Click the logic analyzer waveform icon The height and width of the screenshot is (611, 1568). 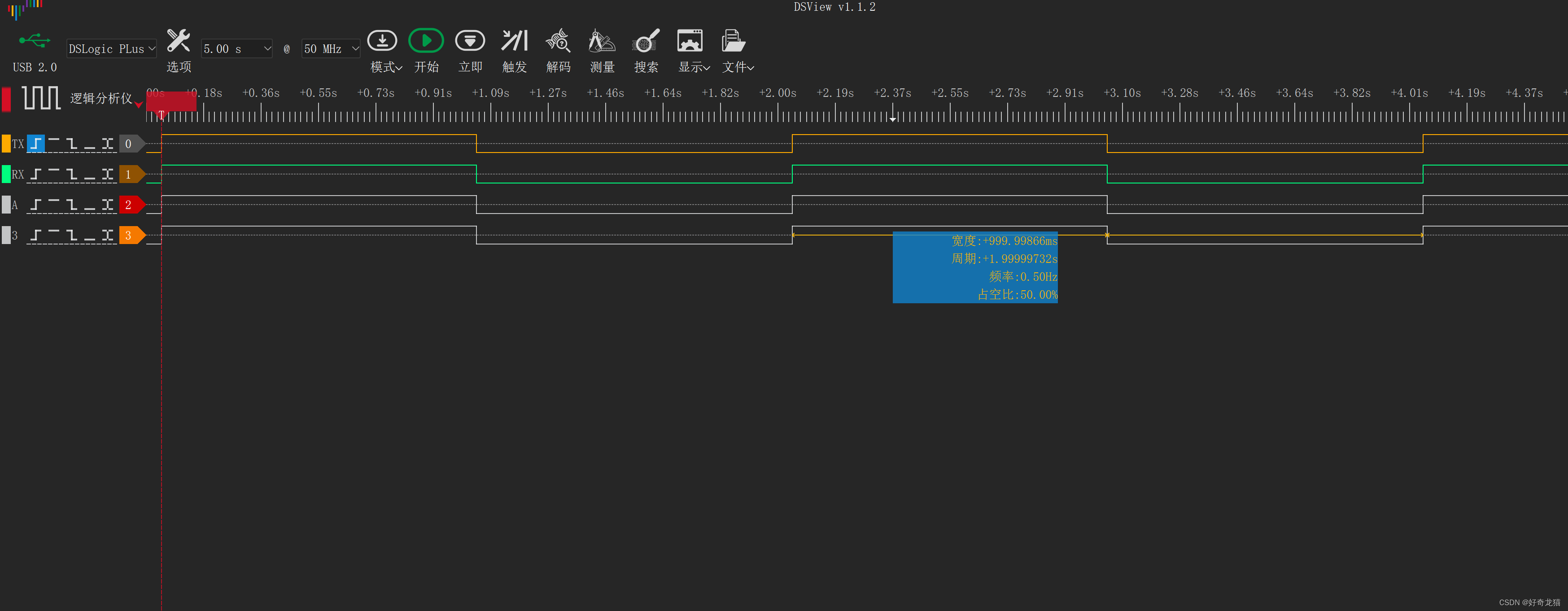[41, 98]
